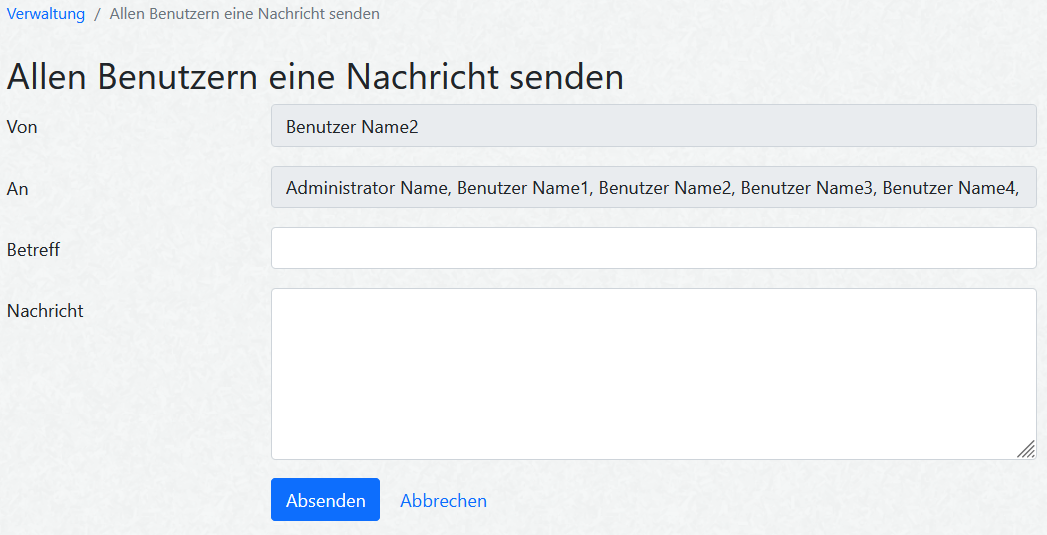The image size is (1047, 535).
Task: Click 'Benutzer Name1' in the recipients list
Action: click(523, 187)
